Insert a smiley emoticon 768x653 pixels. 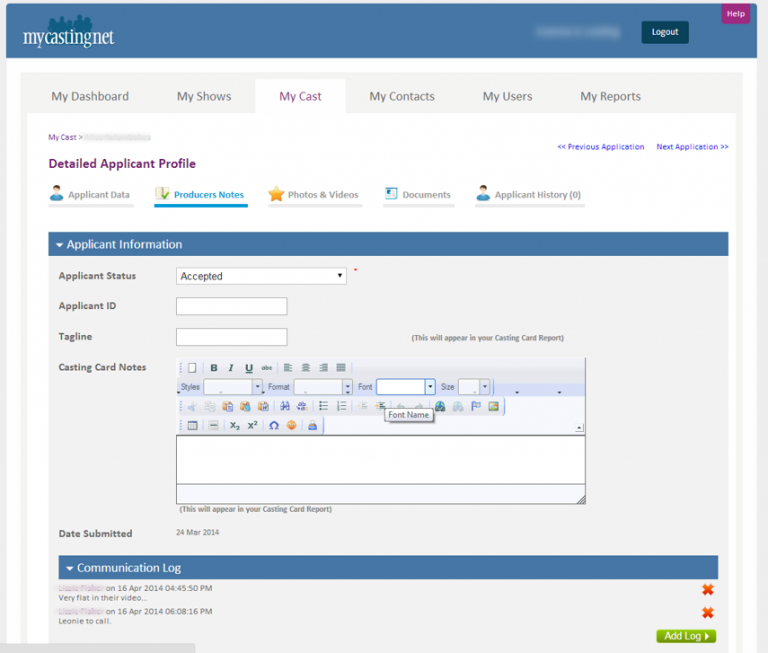pyautogui.click(x=291, y=425)
